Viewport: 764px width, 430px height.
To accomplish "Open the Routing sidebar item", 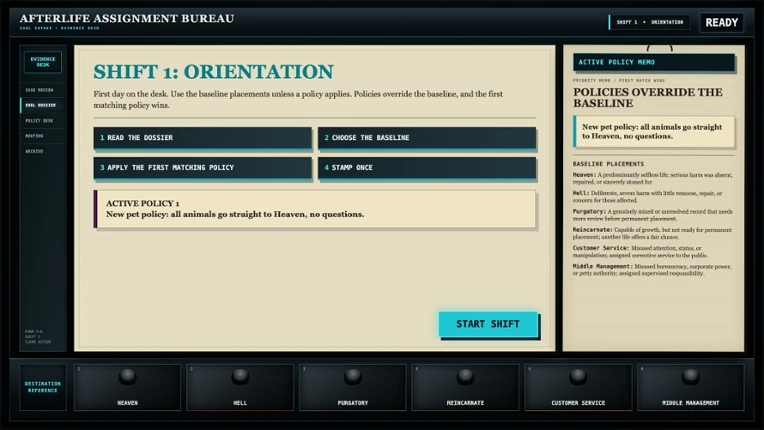I will pyautogui.click(x=43, y=136).
